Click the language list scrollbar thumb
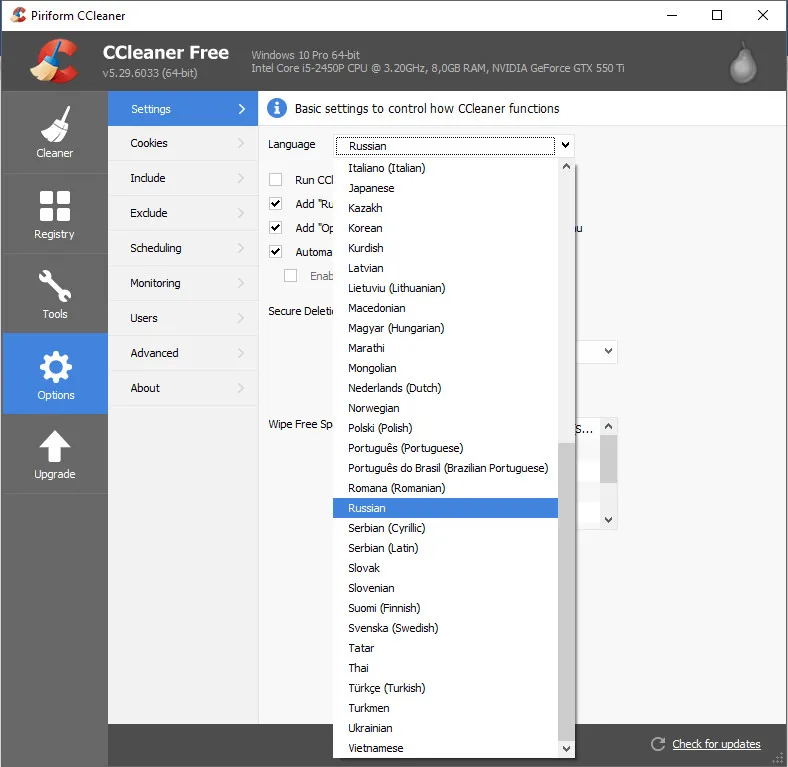The image size is (788, 767). coord(566,591)
